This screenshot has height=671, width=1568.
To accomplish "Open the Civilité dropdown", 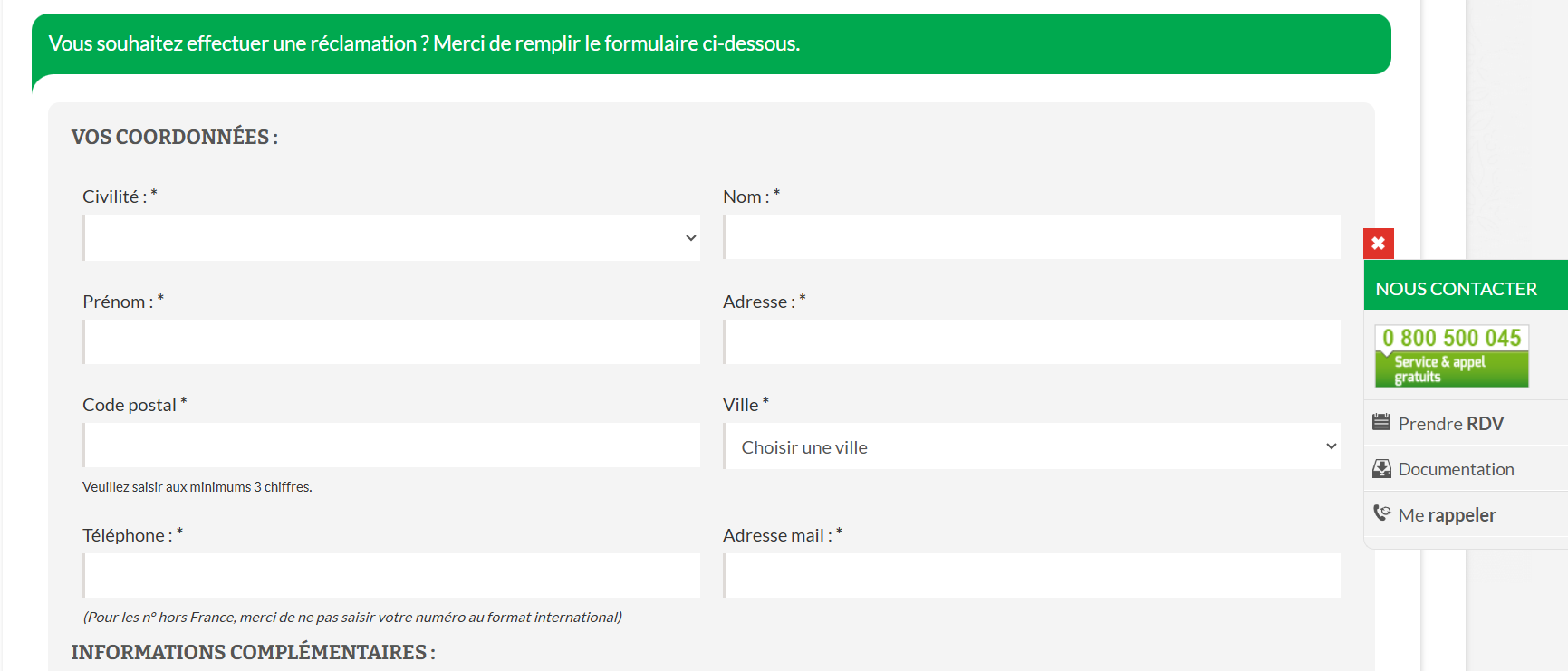I will (391, 238).
